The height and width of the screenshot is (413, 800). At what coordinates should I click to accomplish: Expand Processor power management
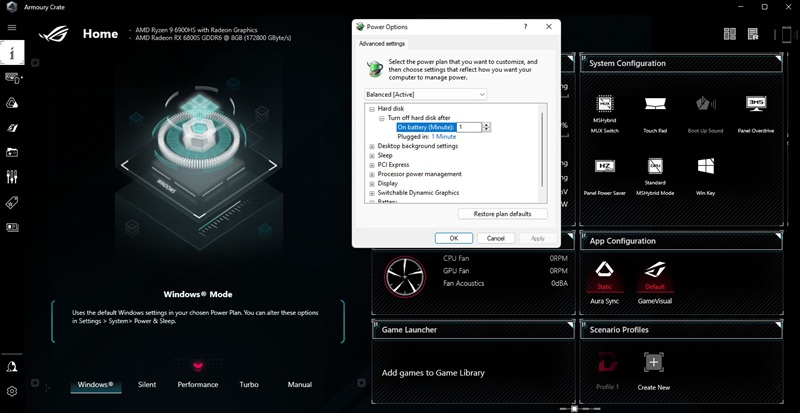point(371,174)
